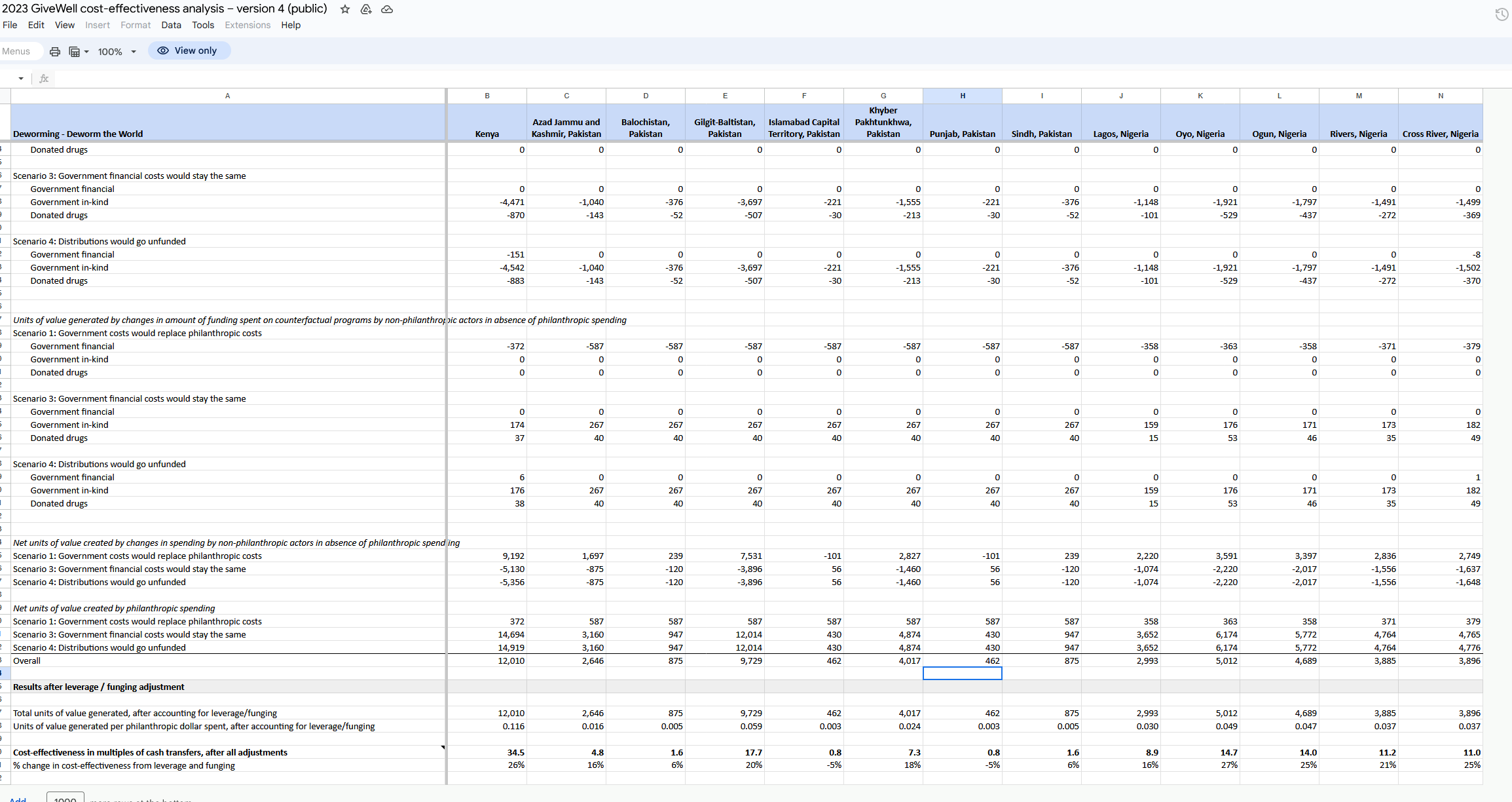
Task: Click the add to Drive icon
Action: pyautogui.click(x=366, y=9)
